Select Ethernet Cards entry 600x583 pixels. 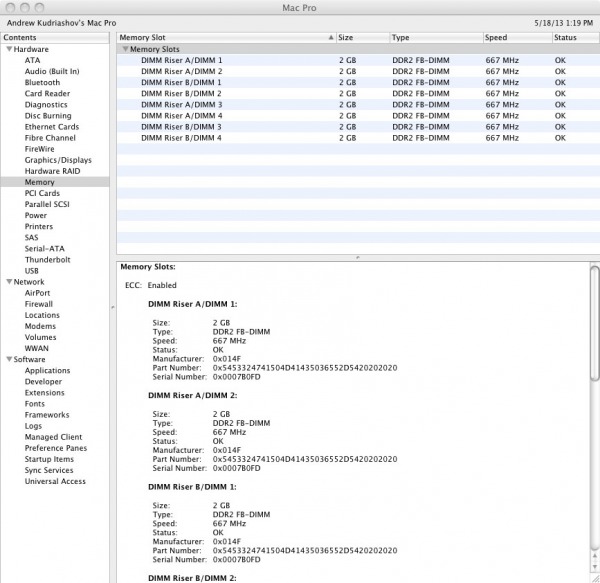click(x=52, y=127)
